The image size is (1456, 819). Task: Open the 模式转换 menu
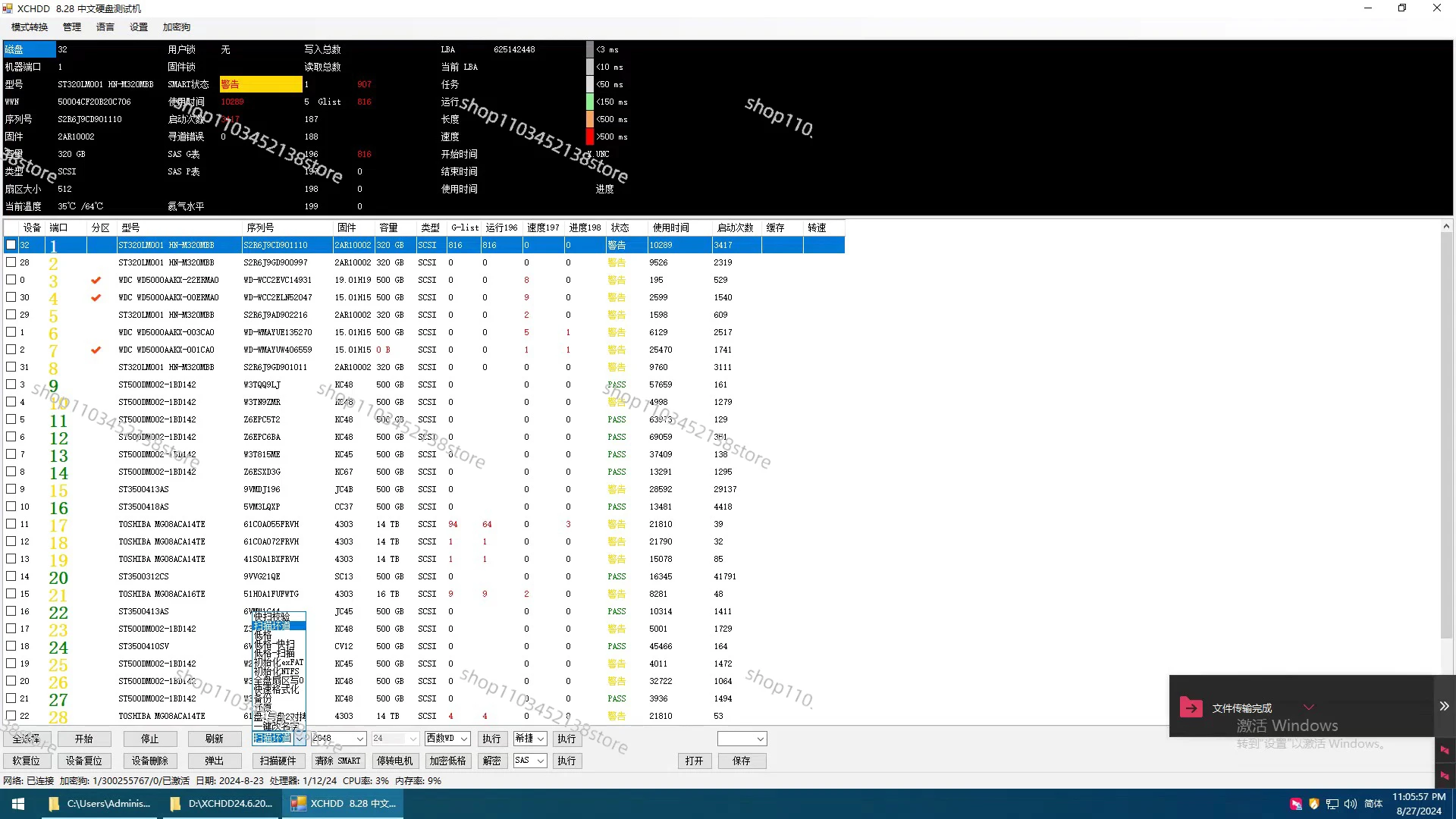click(30, 27)
